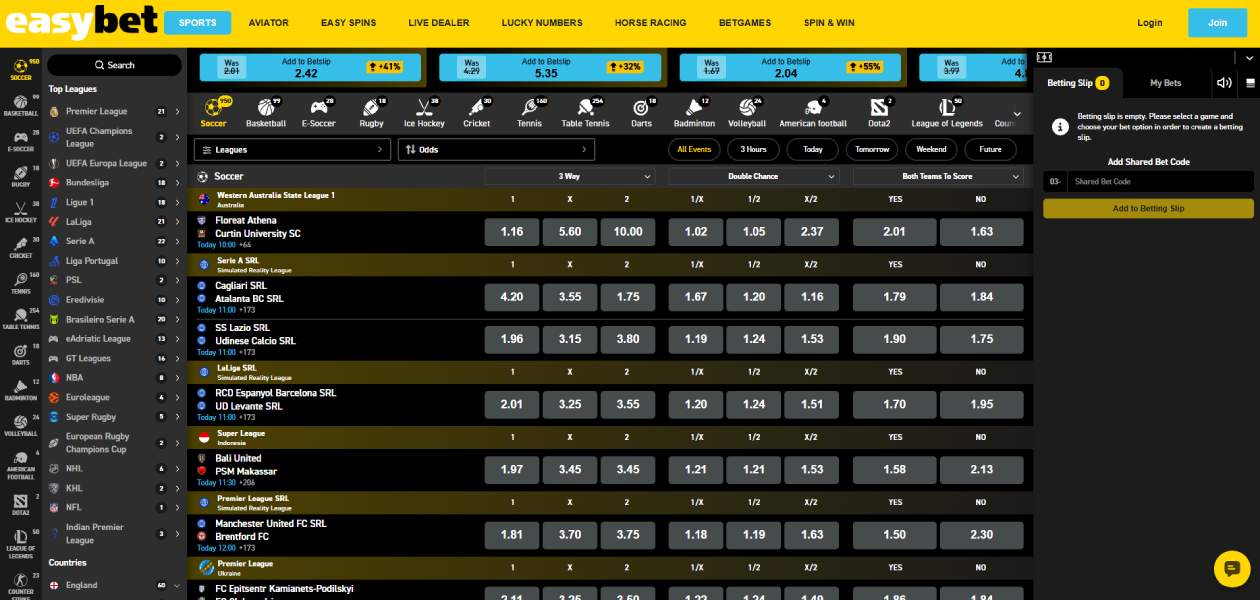The image size is (1260, 600).
Task: Open the 3 Way market dropdown
Action: point(570,176)
